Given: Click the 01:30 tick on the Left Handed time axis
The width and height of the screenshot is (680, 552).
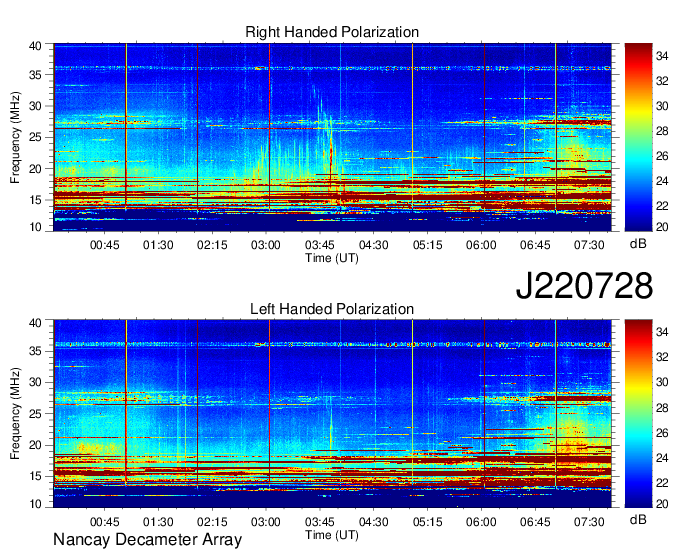Looking at the screenshot, I should click(158, 522).
